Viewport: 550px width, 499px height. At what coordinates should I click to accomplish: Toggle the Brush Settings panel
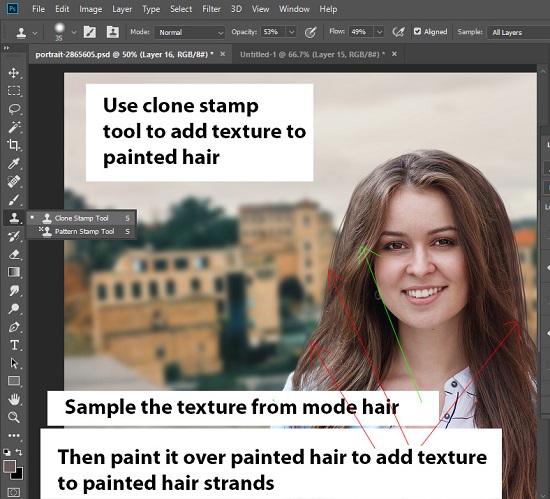90,32
